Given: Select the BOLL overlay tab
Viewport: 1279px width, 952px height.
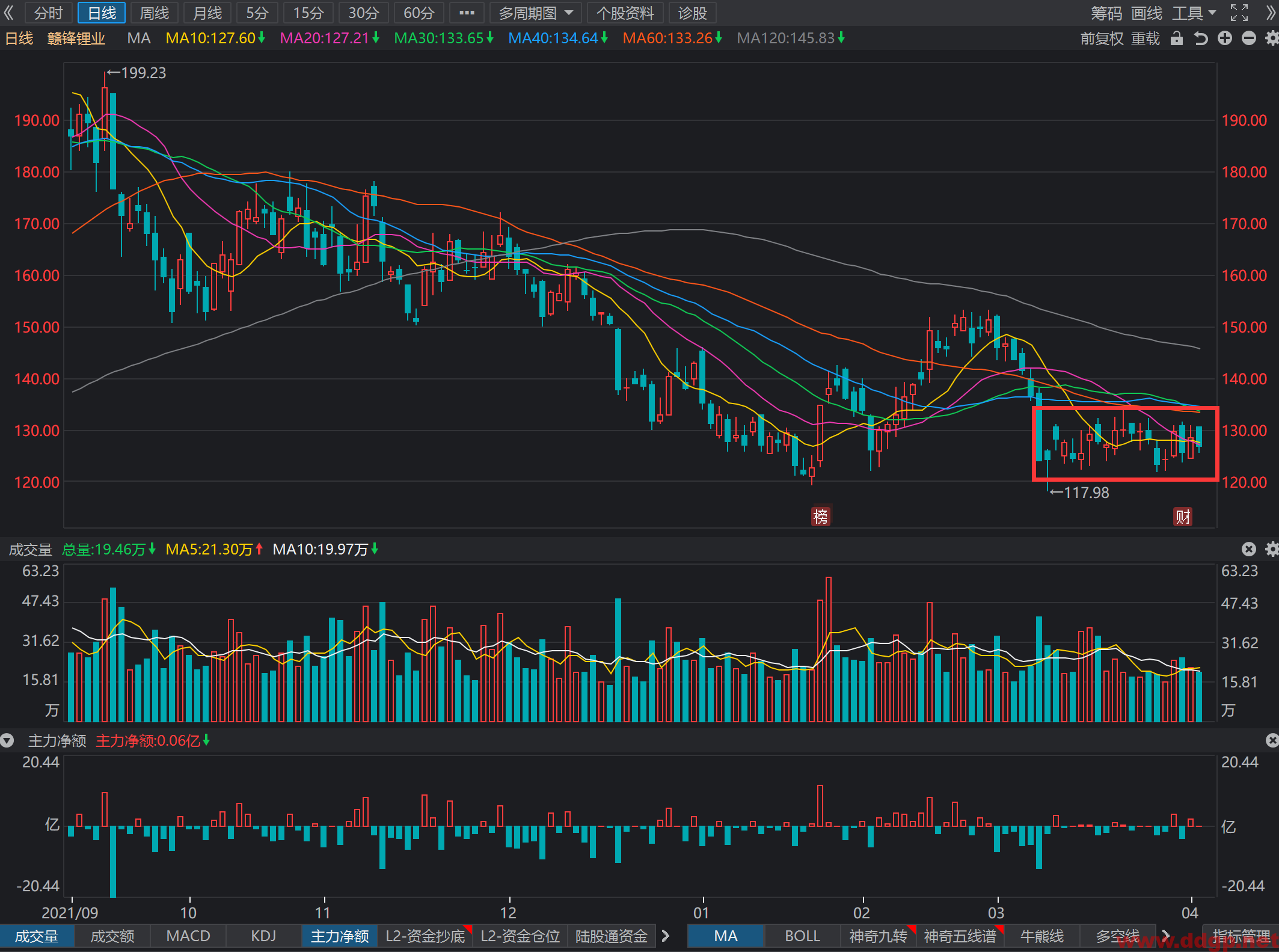Looking at the screenshot, I should (x=802, y=936).
